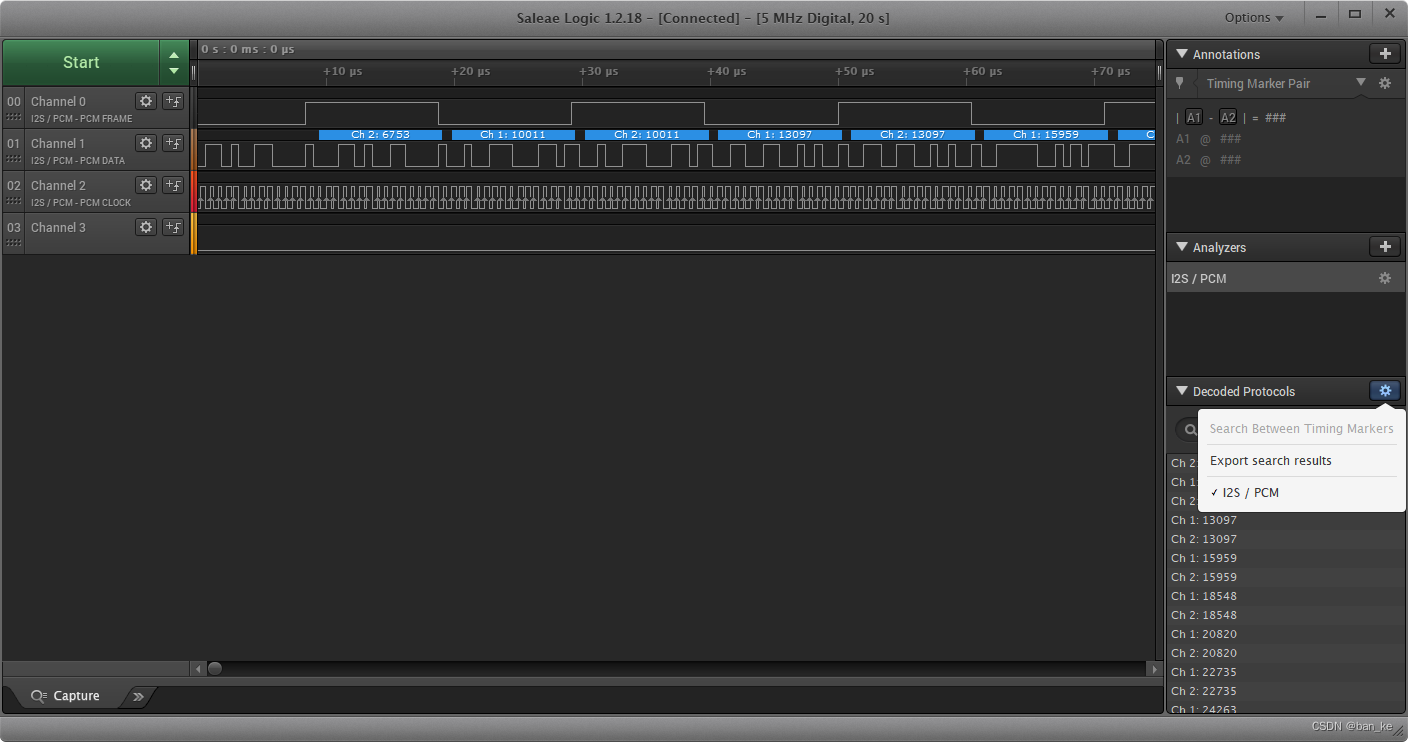Viewport: 1408px width, 742px height.
Task: Open capture settings arrows beside Start
Action: click(x=174, y=62)
